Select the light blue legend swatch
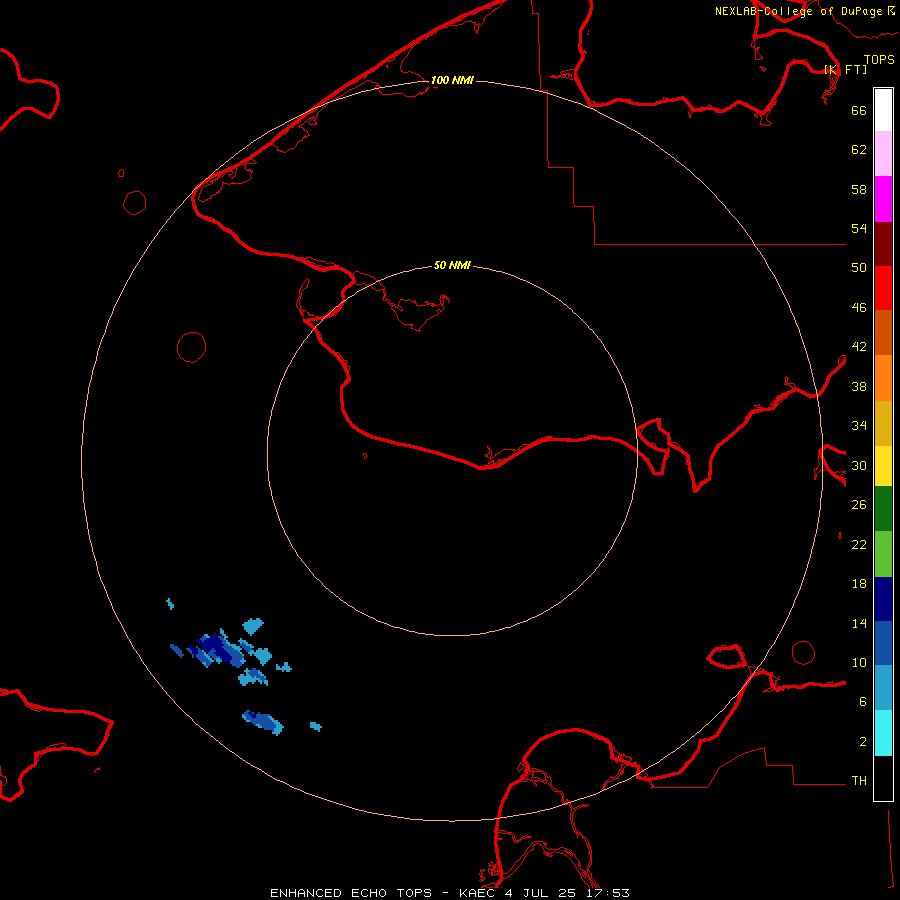900x900 pixels. point(883,688)
